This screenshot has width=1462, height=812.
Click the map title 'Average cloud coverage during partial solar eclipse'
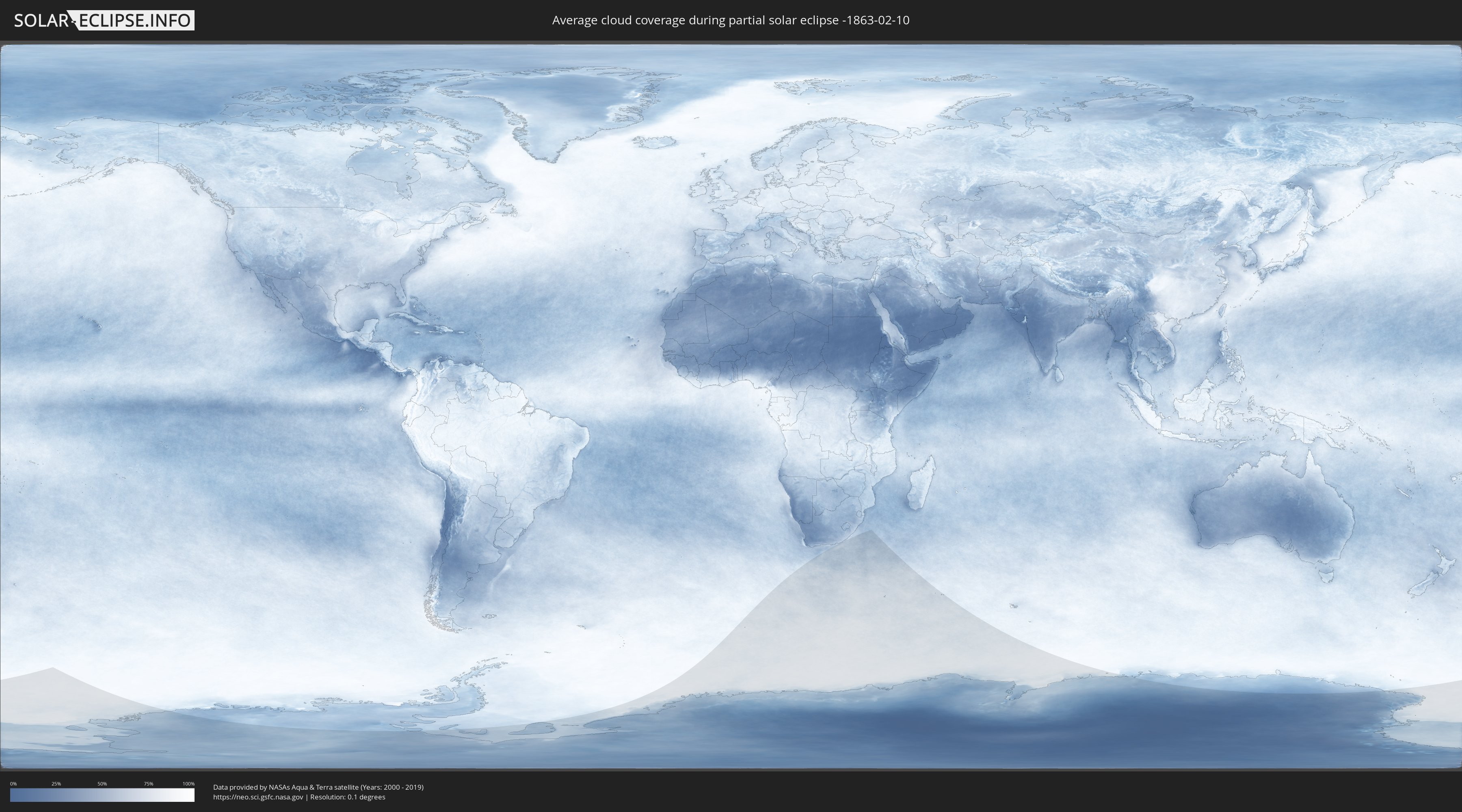coord(695,20)
